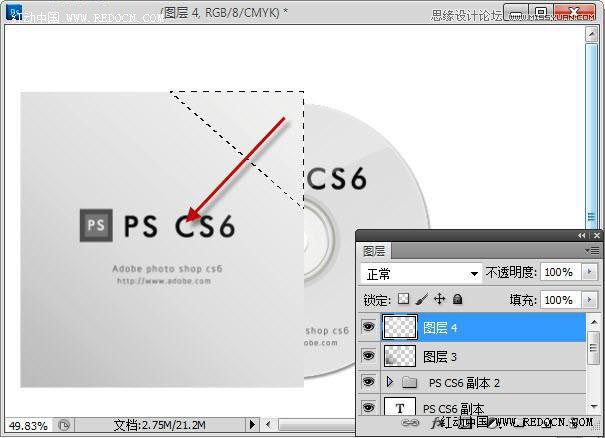
Task: Open the fill (填充) slider arrow
Action: pos(590,300)
